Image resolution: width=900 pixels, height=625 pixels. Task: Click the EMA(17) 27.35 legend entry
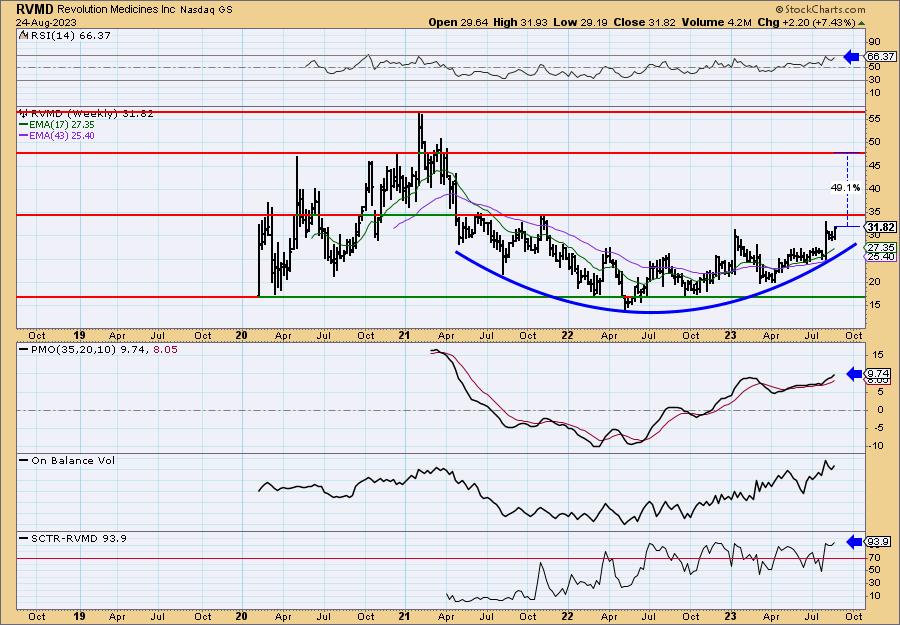click(57, 125)
